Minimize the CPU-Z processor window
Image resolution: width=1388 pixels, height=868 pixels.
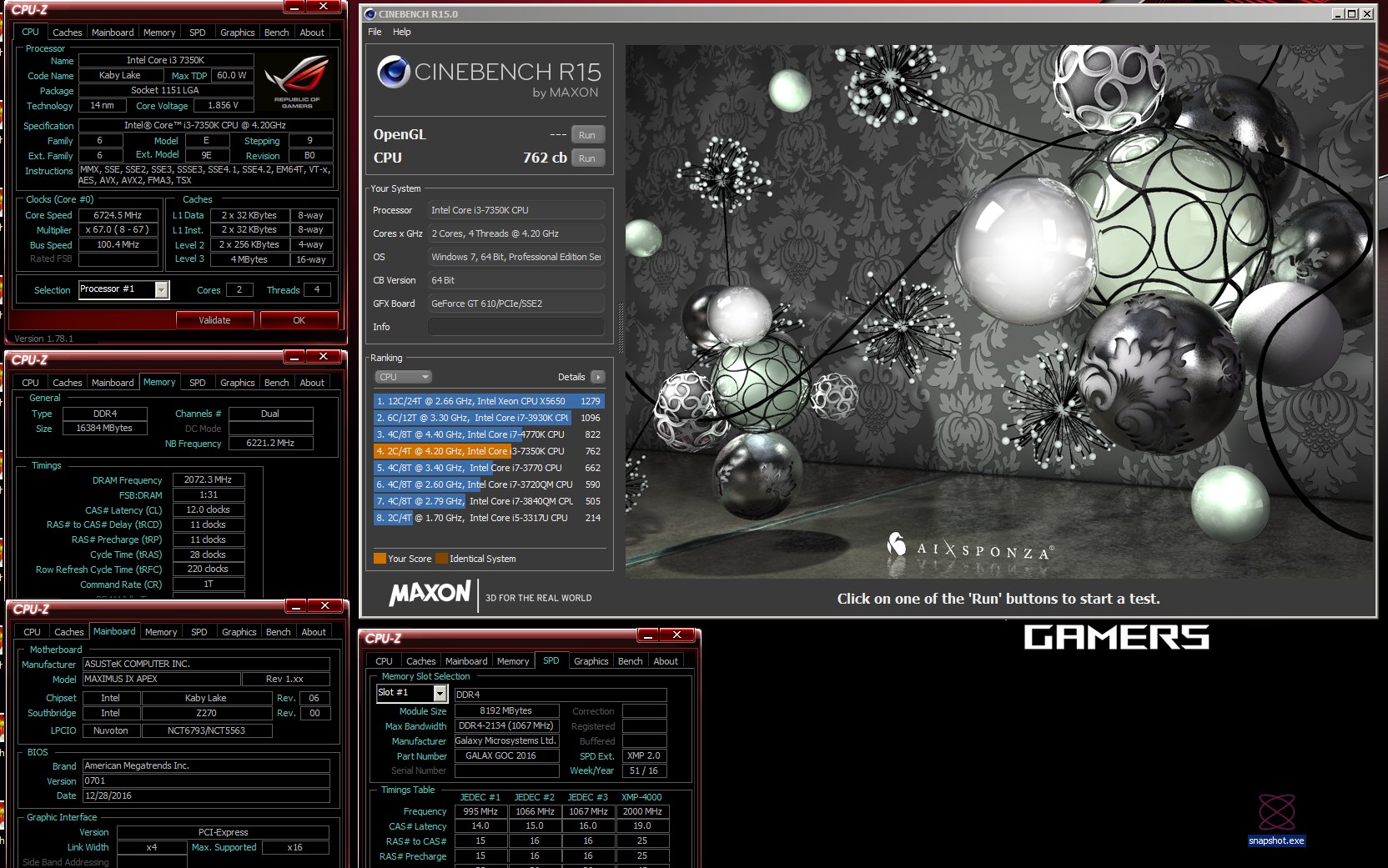[294, 7]
